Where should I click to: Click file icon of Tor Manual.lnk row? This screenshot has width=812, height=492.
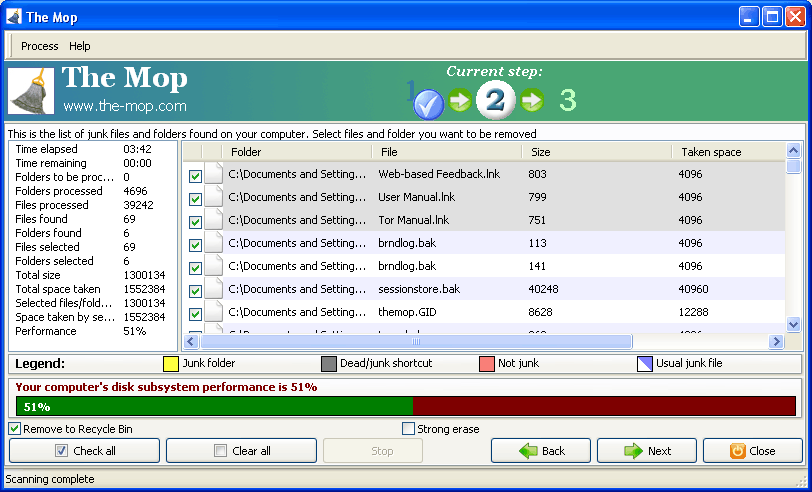coord(213,220)
